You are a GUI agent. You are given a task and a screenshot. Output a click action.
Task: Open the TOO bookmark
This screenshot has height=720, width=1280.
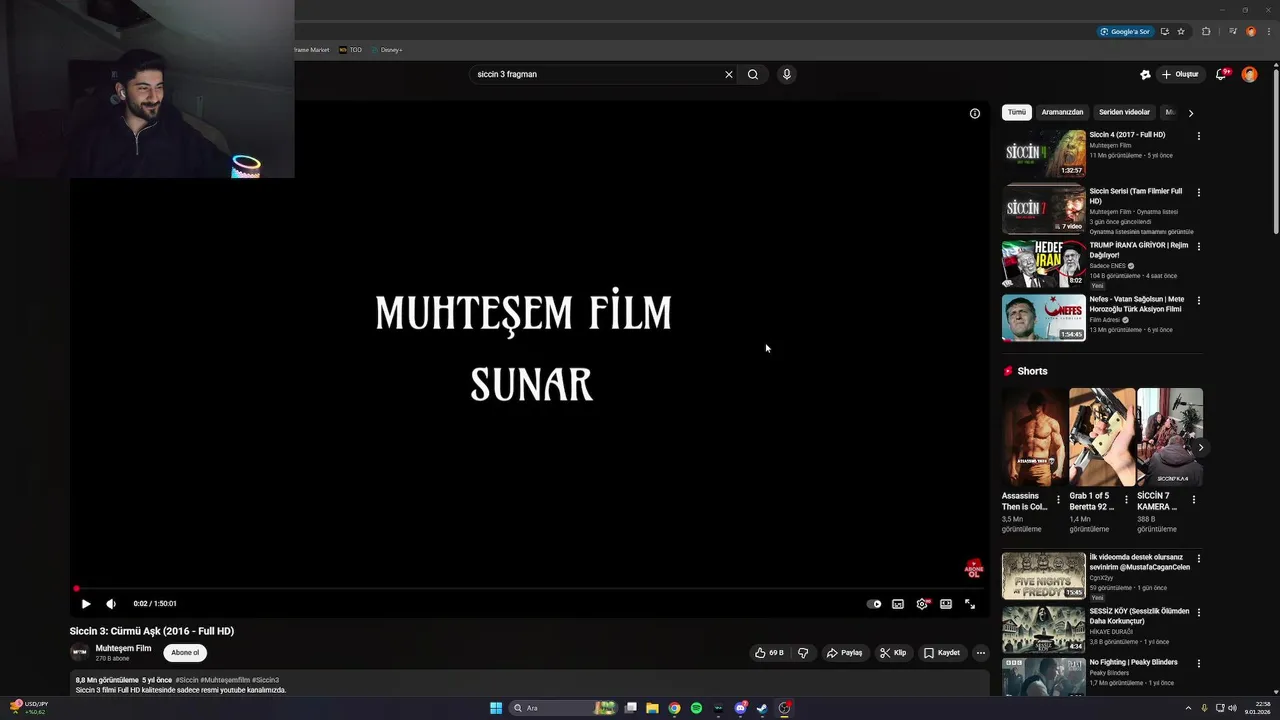[350, 50]
